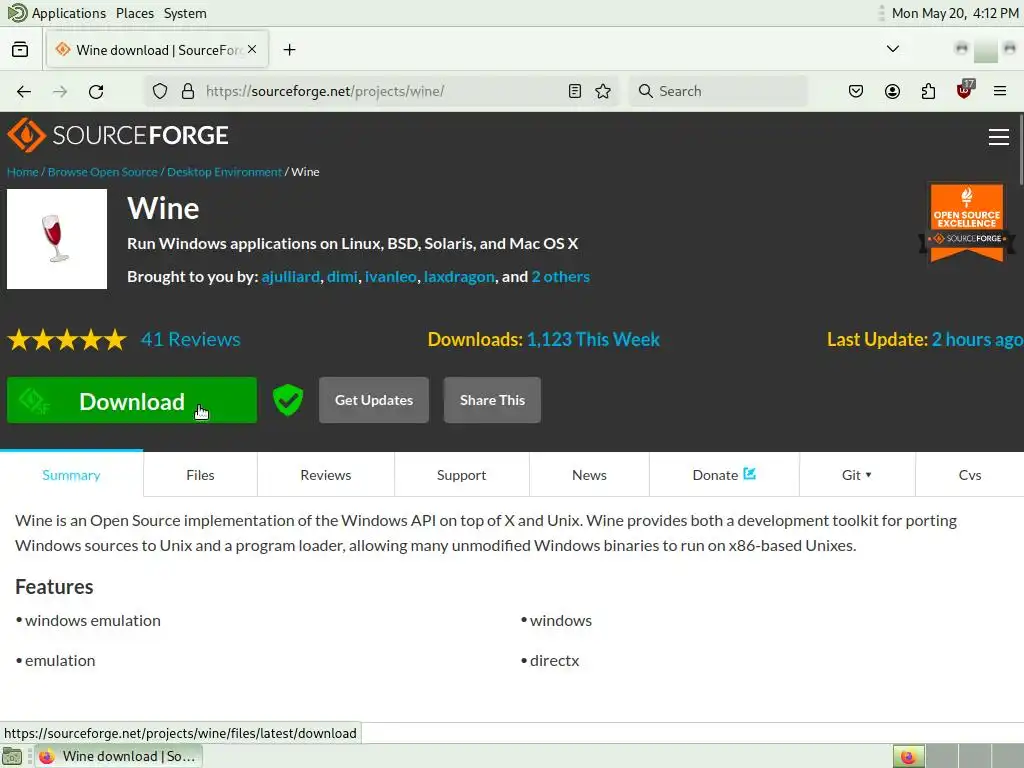The height and width of the screenshot is (768, 1024).
Task: Open ivanleo profile link
Action: point(391,277)
